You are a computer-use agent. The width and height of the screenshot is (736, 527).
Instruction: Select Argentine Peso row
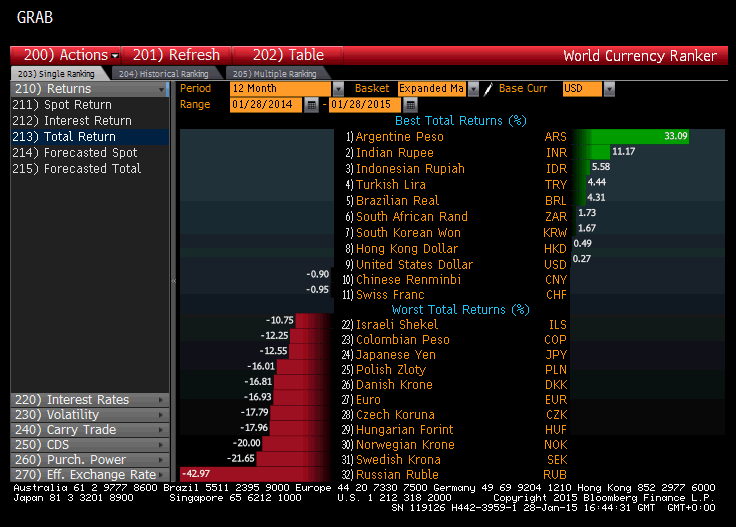tap(456, 137)
